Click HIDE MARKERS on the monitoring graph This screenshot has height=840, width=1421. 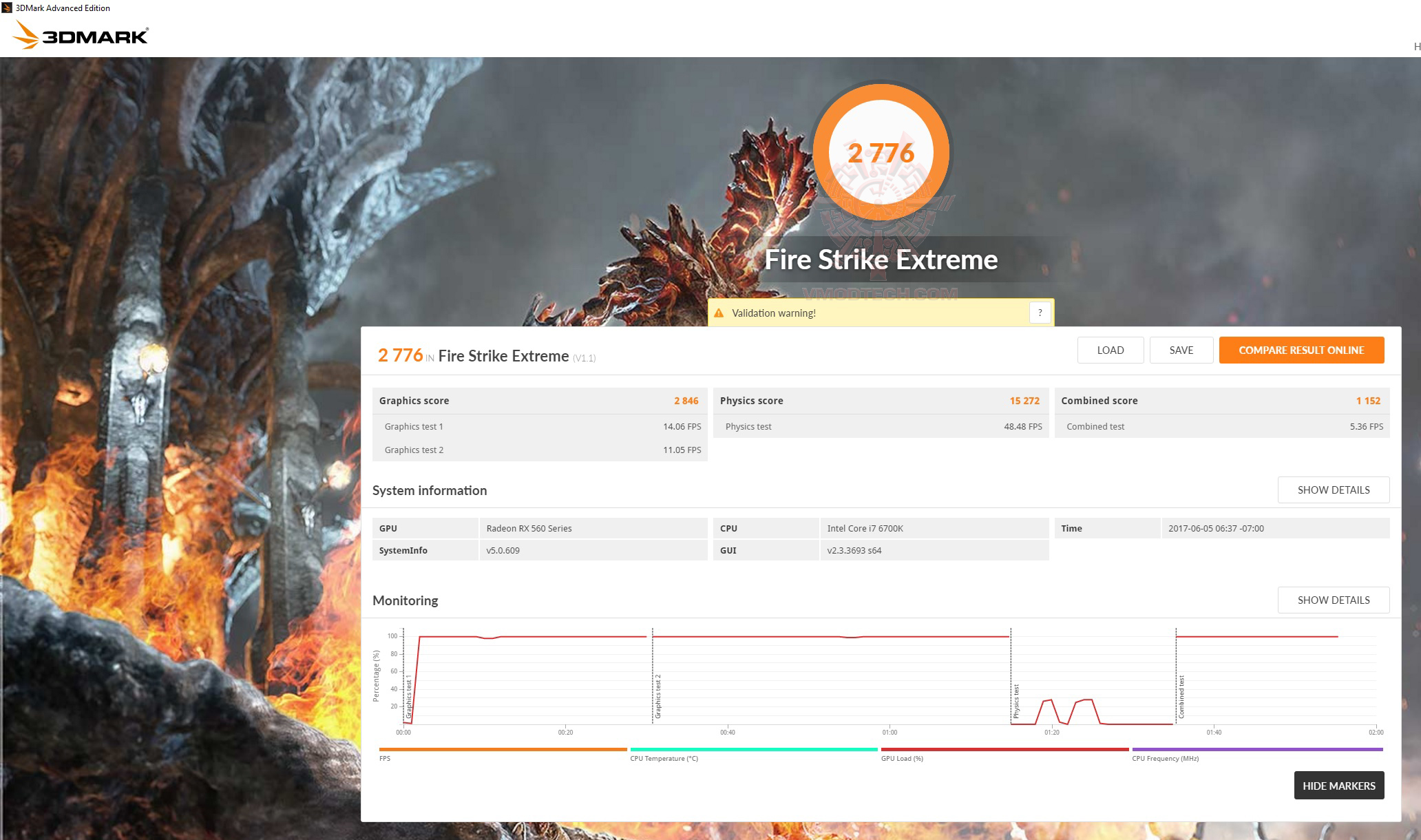1338,785
